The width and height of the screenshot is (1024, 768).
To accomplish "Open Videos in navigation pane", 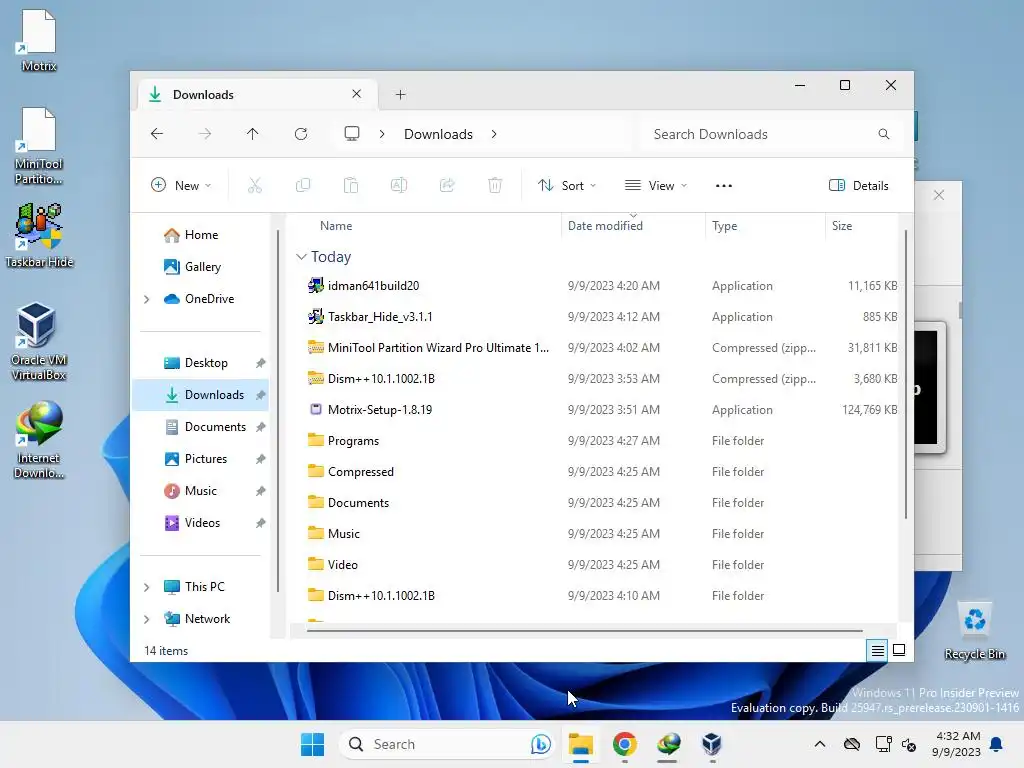I will tap(202, 523).
